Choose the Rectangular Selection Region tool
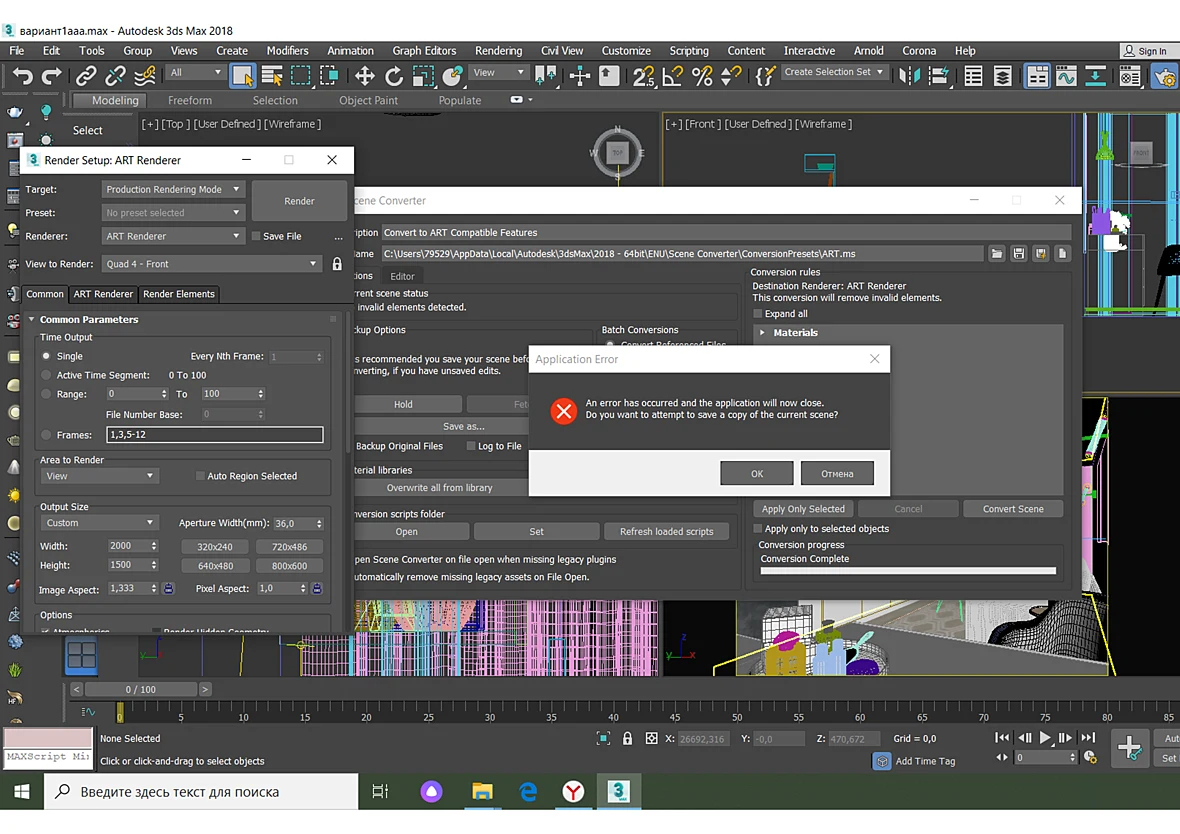Image resolution: width=1180 pixels, height=834 pixels. pyautogui.click(x=300, y=76)
